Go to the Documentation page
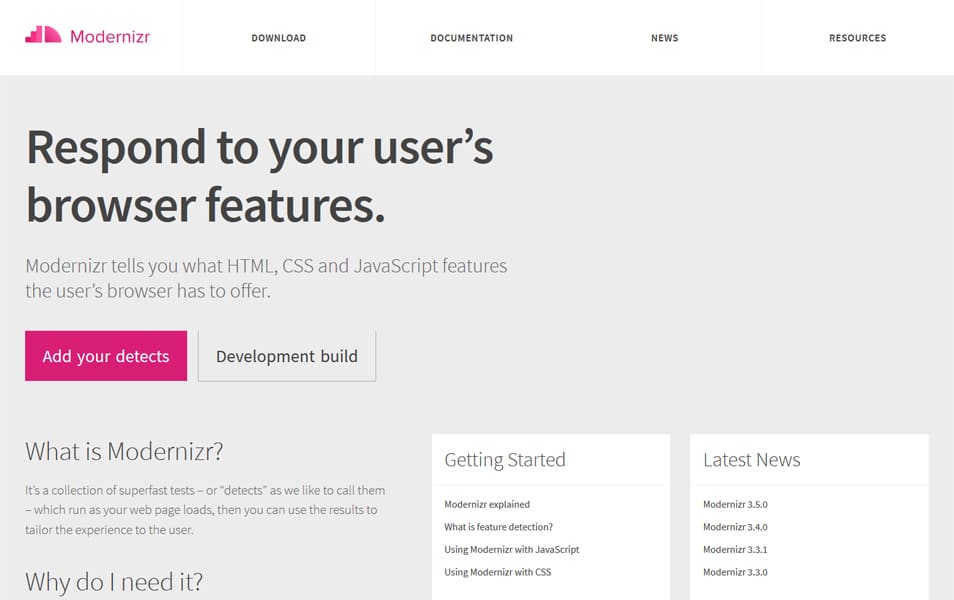 click(471, 38)
